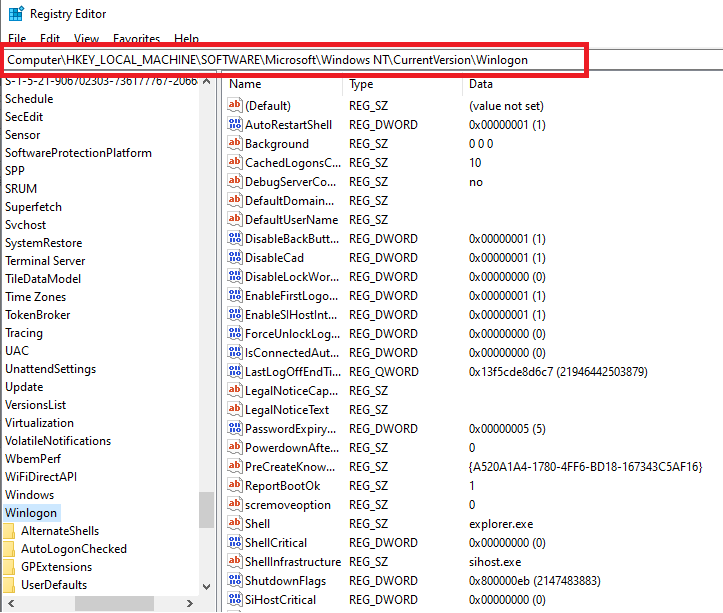This screenshot has width=723, height=613.
Task: Click the LastLogOffEndTi... QWORD icon
Action: click(235, 372)
